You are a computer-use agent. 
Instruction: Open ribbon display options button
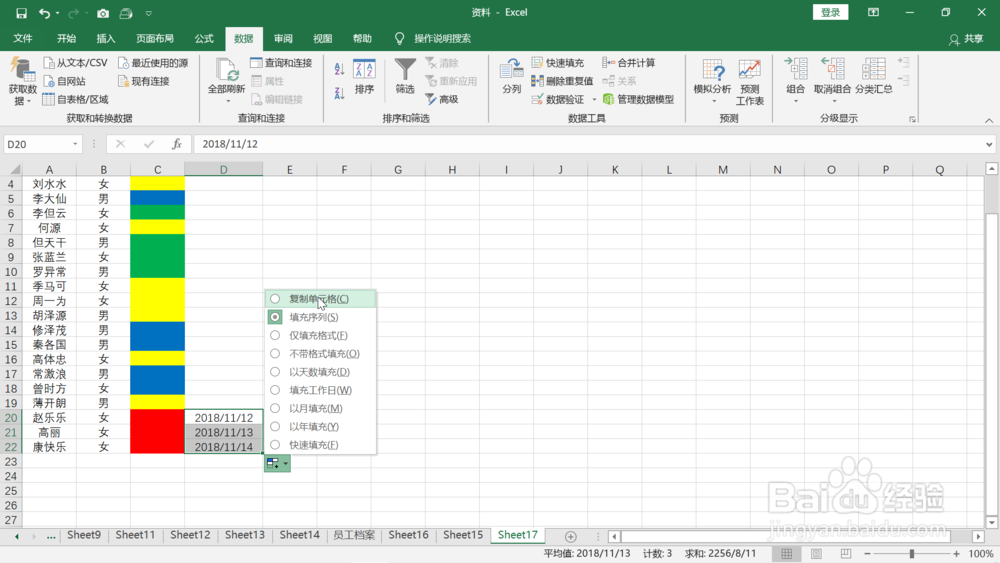coord(874,12)
